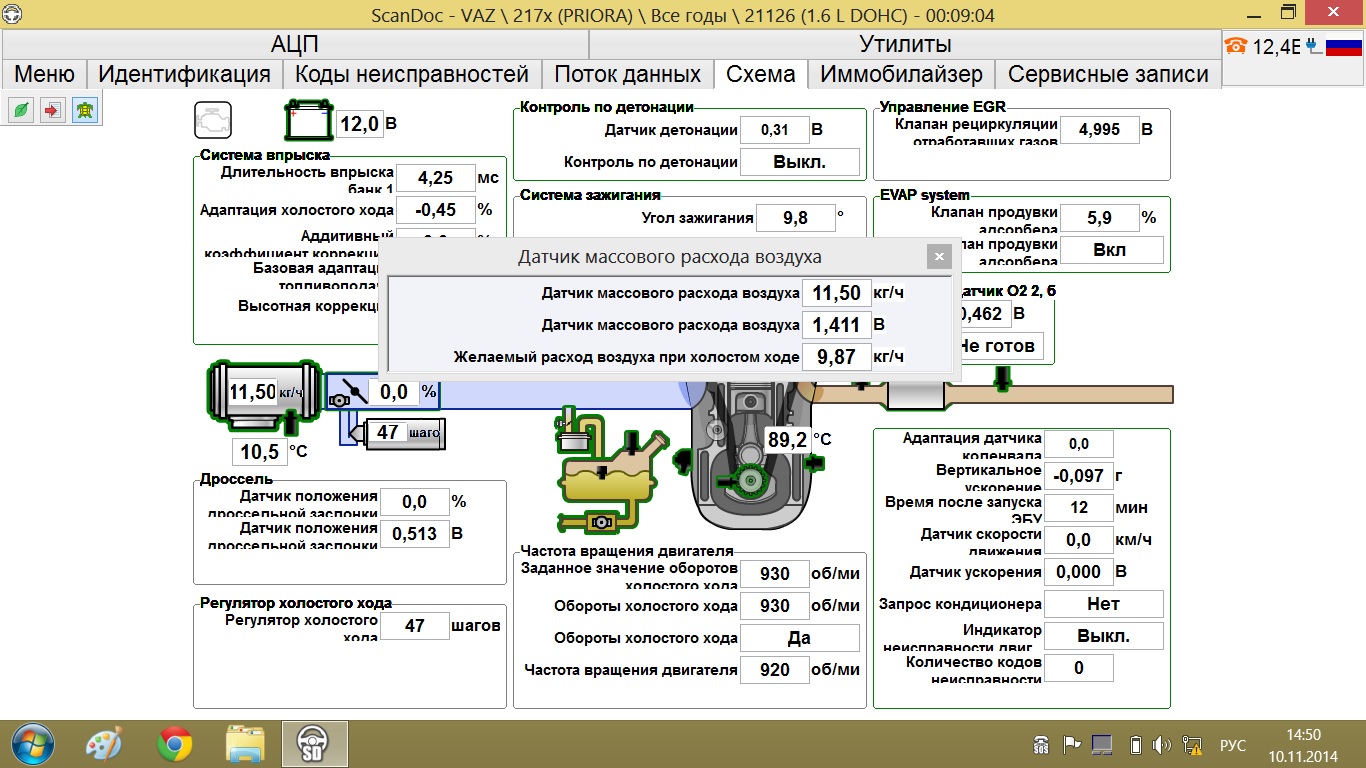The image size is (1366, 768).
Task: Click AC request field Нет
Action: pyautogui.click(x=1104, y=604)
